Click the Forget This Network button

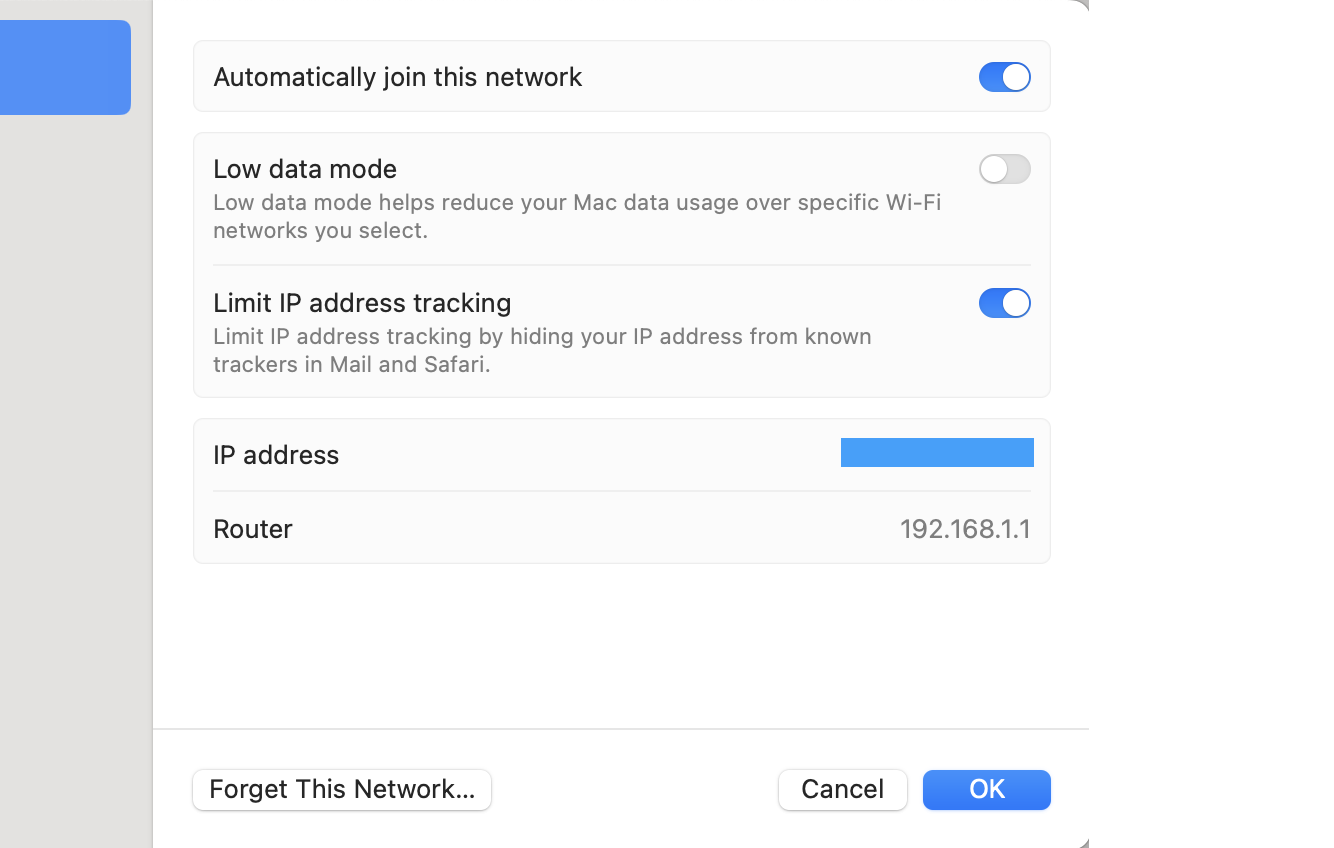tap(342, 789)
